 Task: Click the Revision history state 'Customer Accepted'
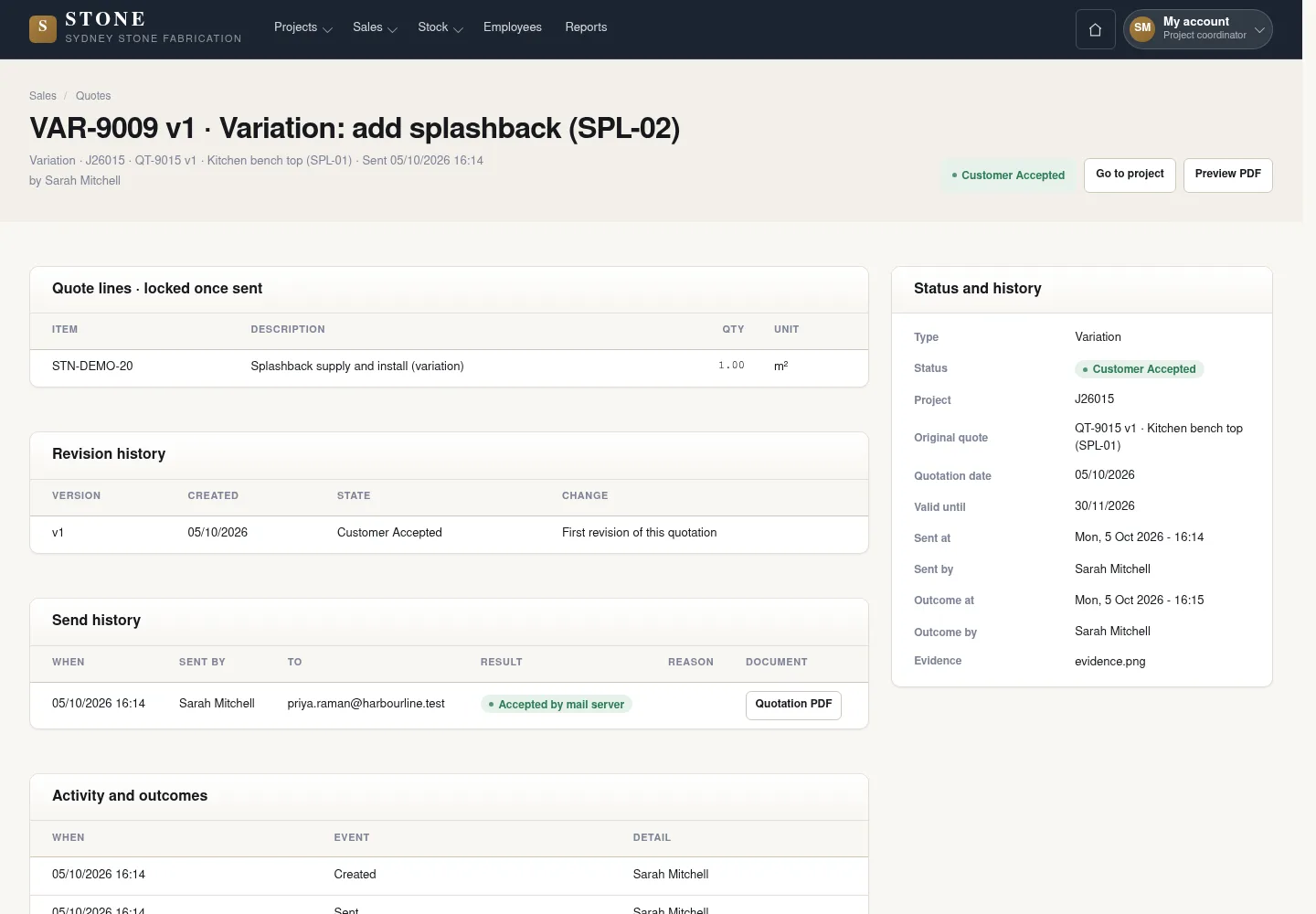click(x=389, y=533)
